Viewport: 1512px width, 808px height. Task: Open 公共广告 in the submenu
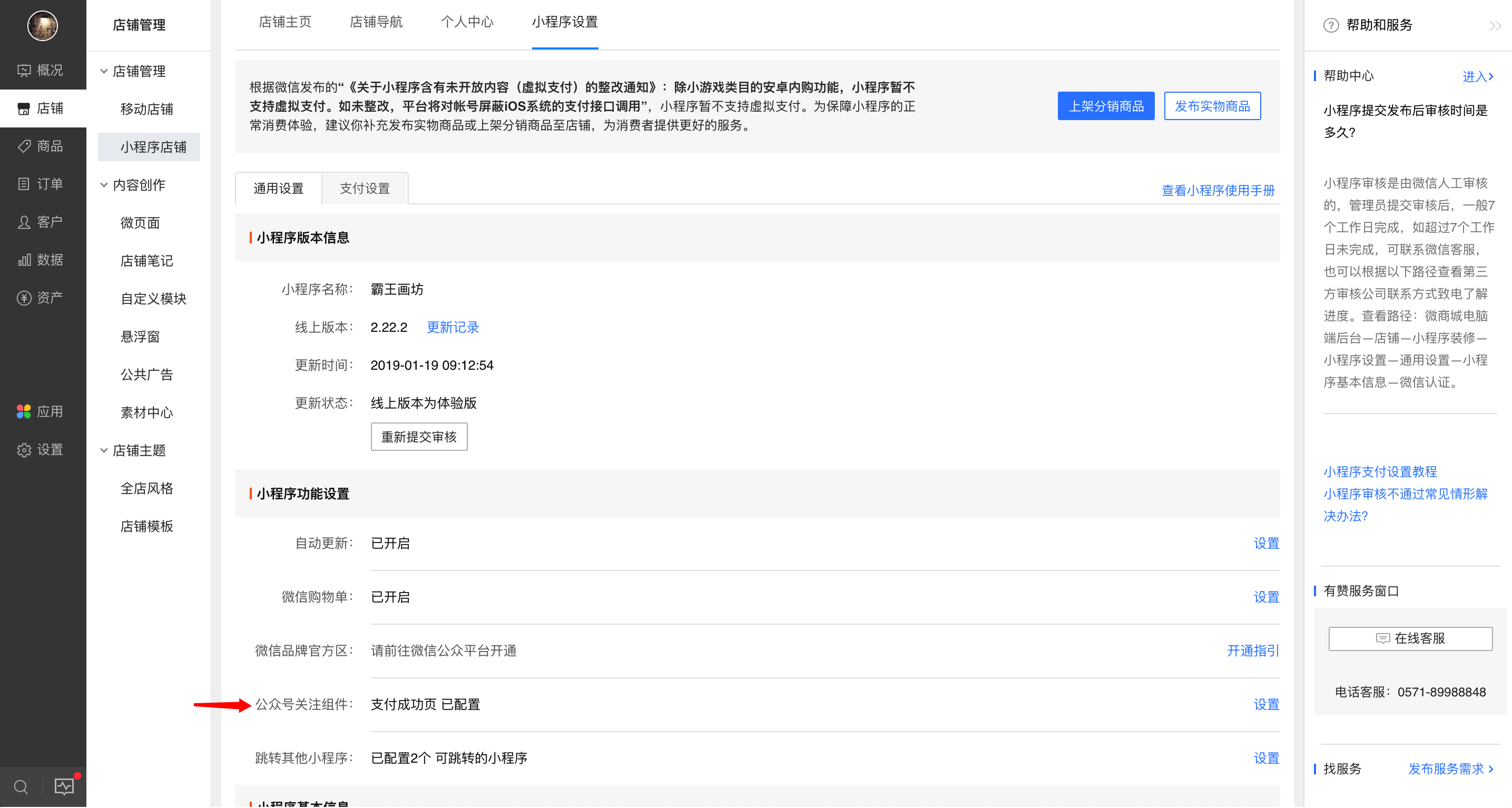click(x=147, y=375)
